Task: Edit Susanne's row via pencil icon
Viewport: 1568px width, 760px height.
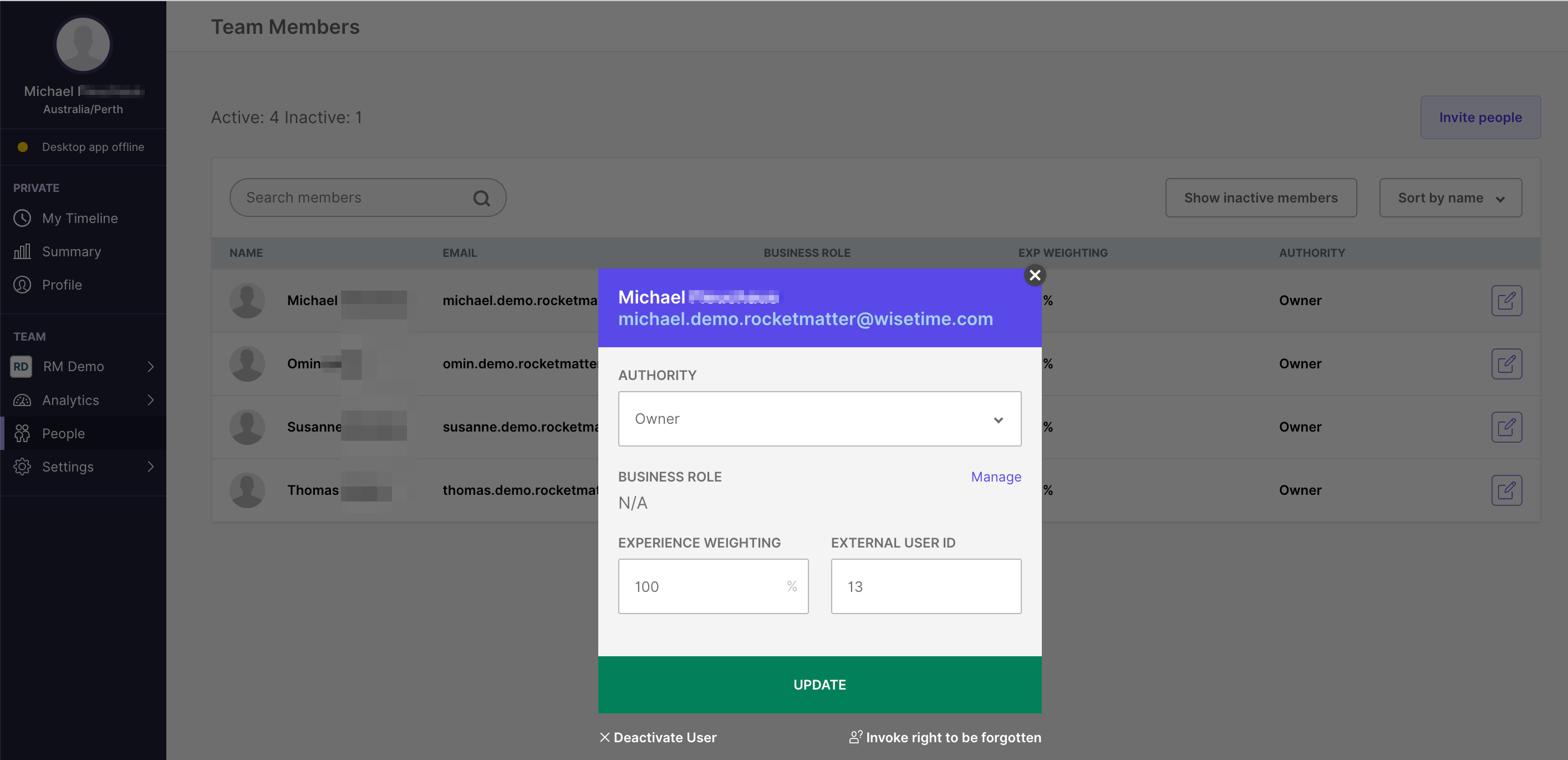Action: [1506, 428]
